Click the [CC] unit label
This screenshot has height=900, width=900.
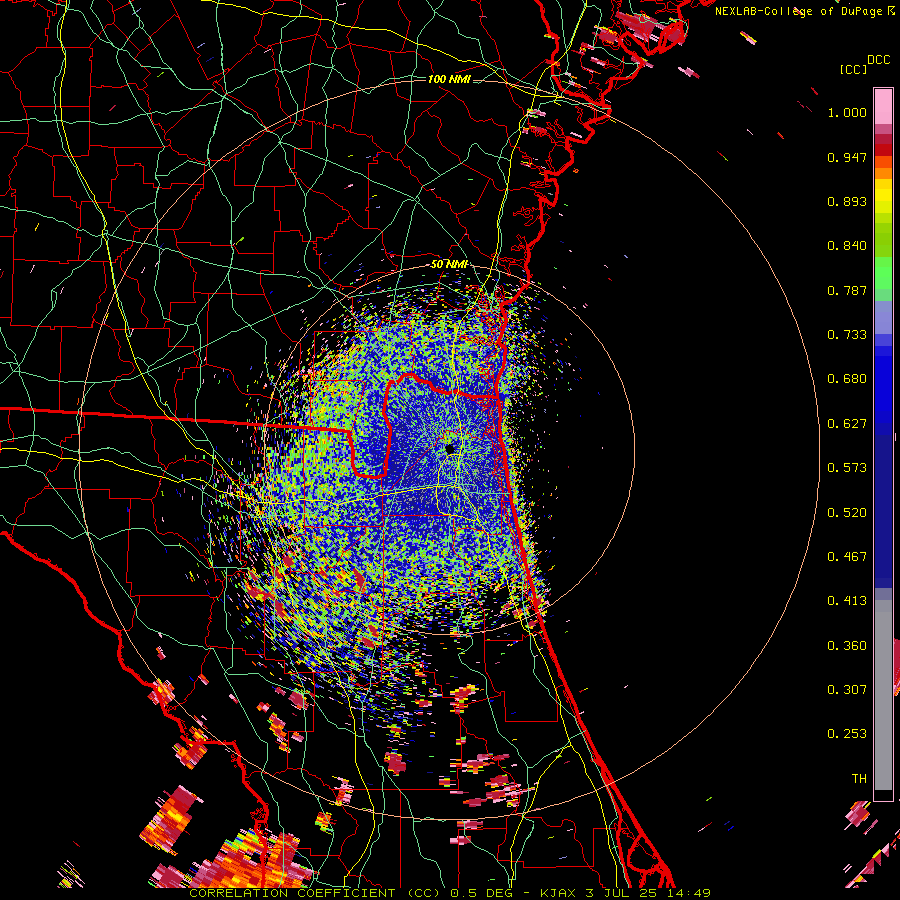point(854,69)
